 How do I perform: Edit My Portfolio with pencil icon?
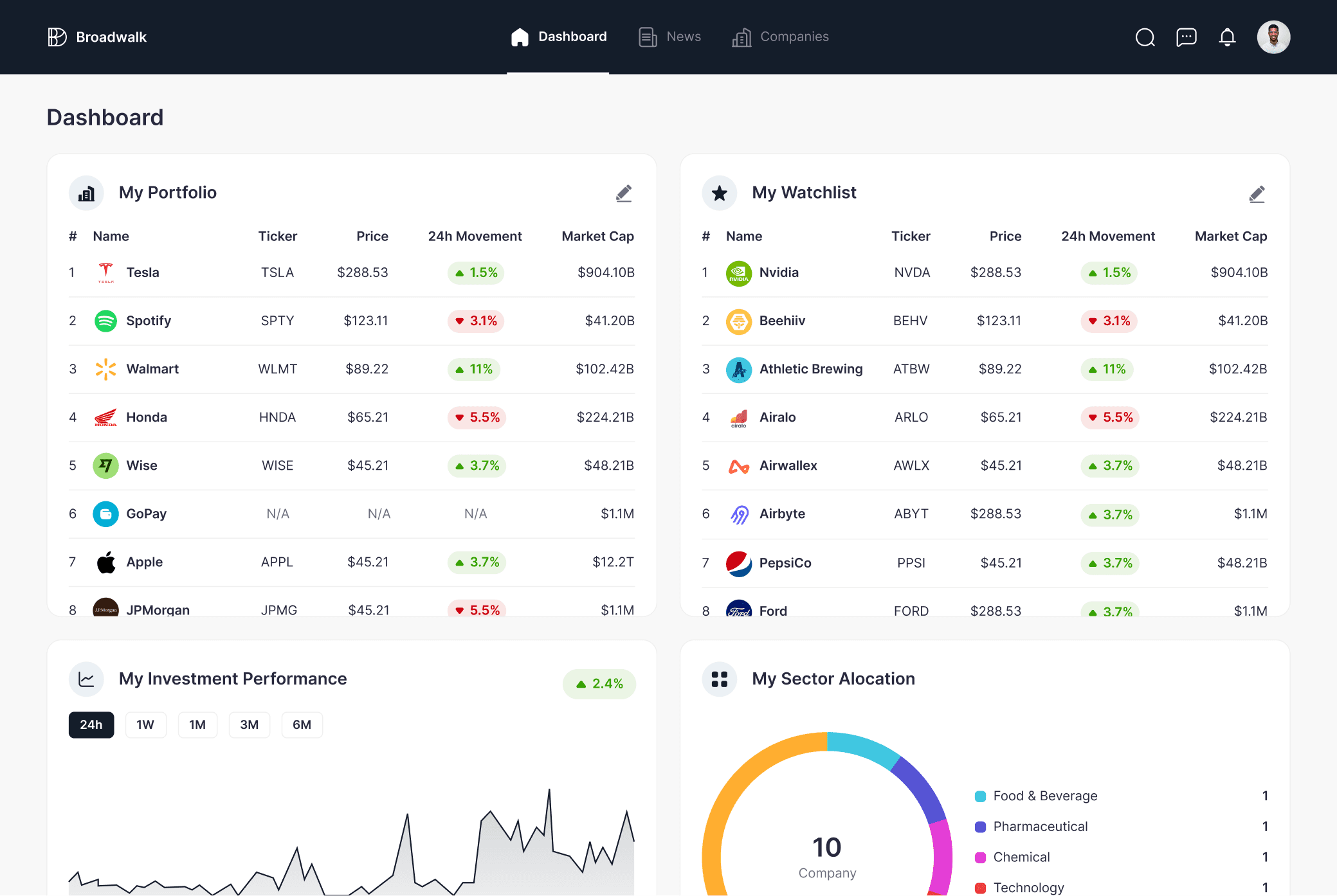tap(624, 193)
